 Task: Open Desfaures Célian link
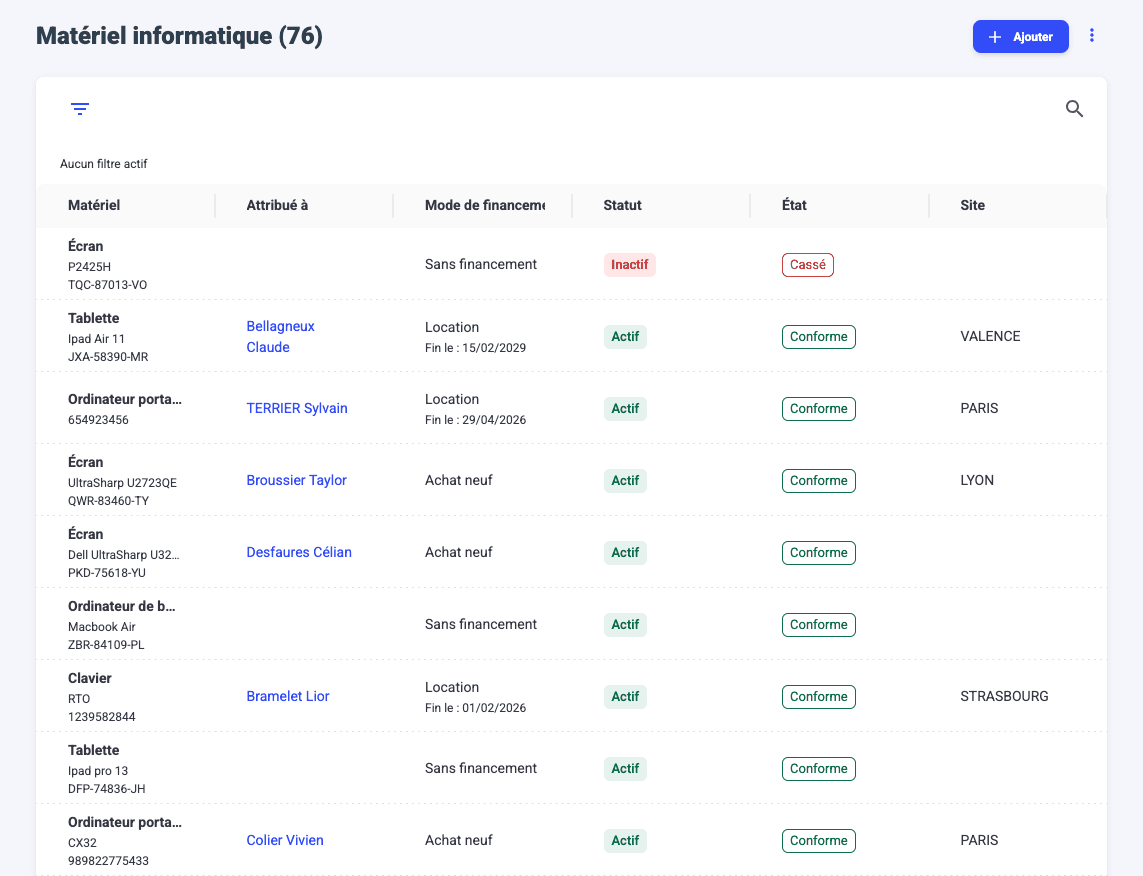click(x=299, y=552)
